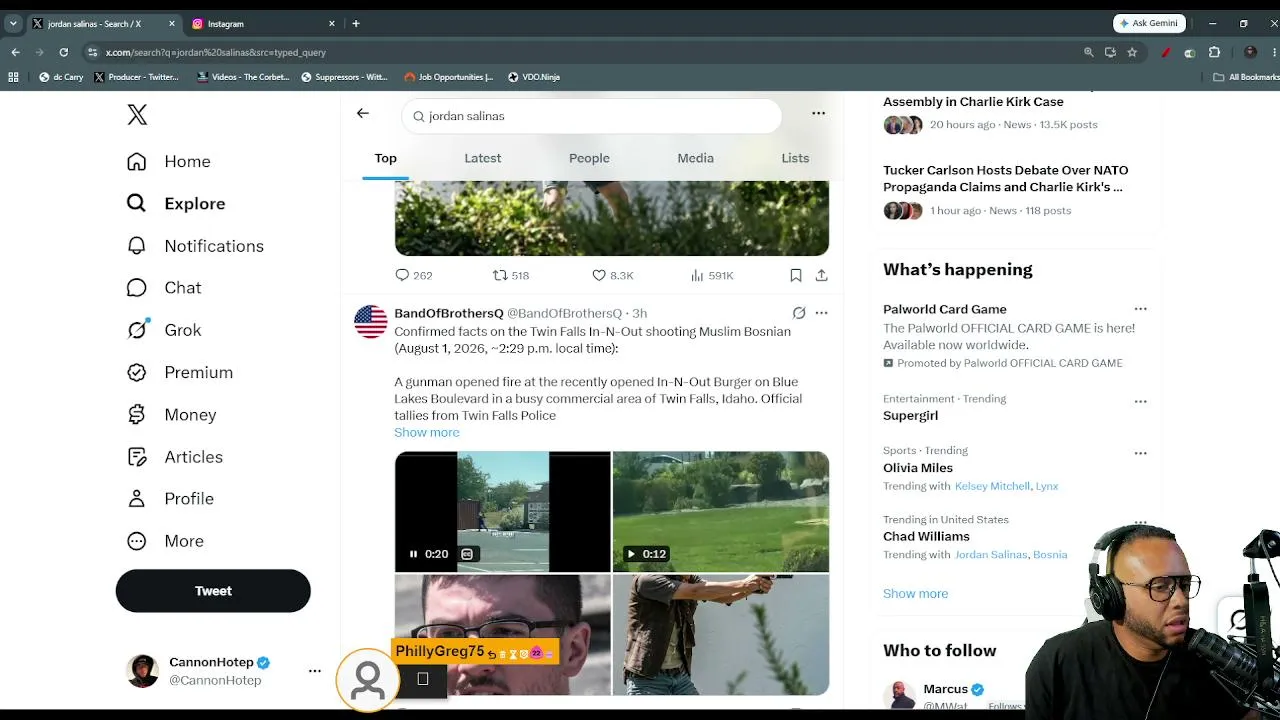Switch to the People tab
This screenshot has height=720, width=1280.
coord(589,158)
